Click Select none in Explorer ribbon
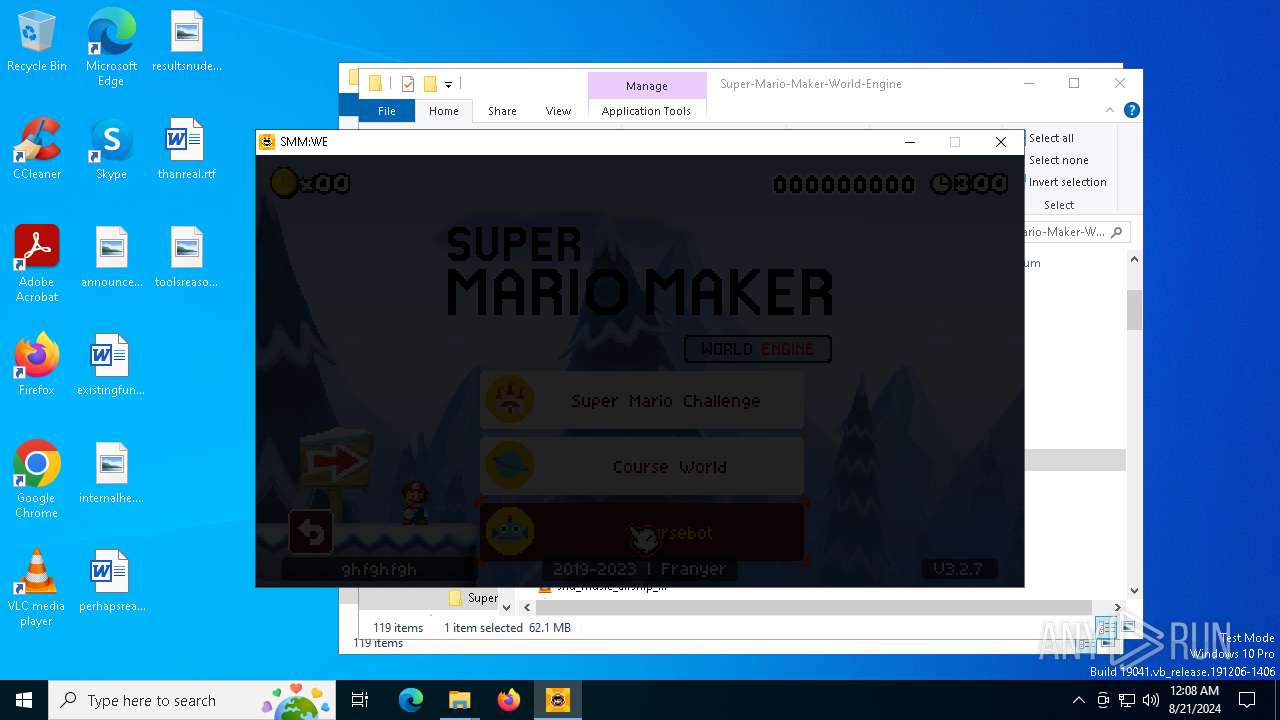Screen dimensions: 1280x720 [x=1058, y=160]
